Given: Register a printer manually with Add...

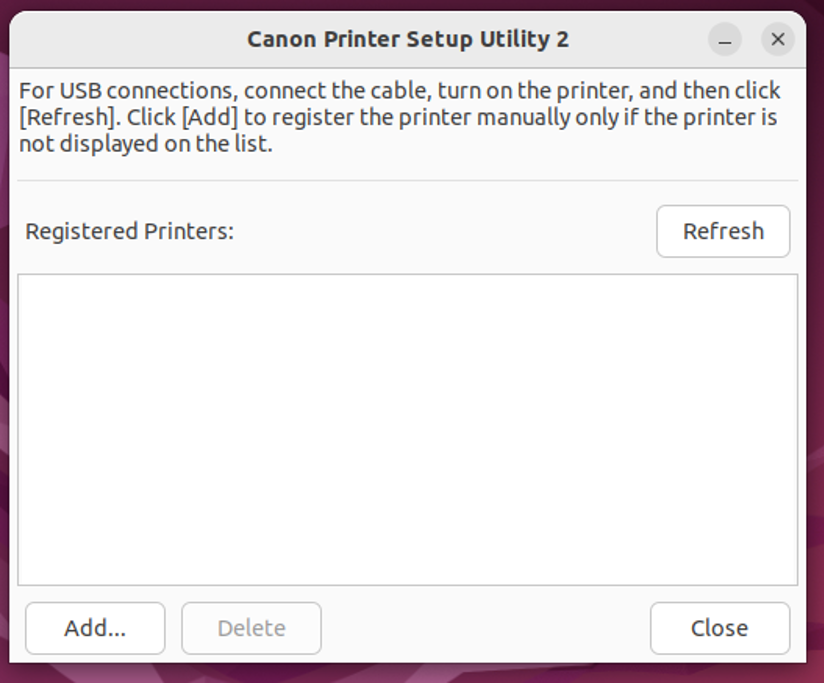Looking at the screenshot, I should [x=95, y=628].
